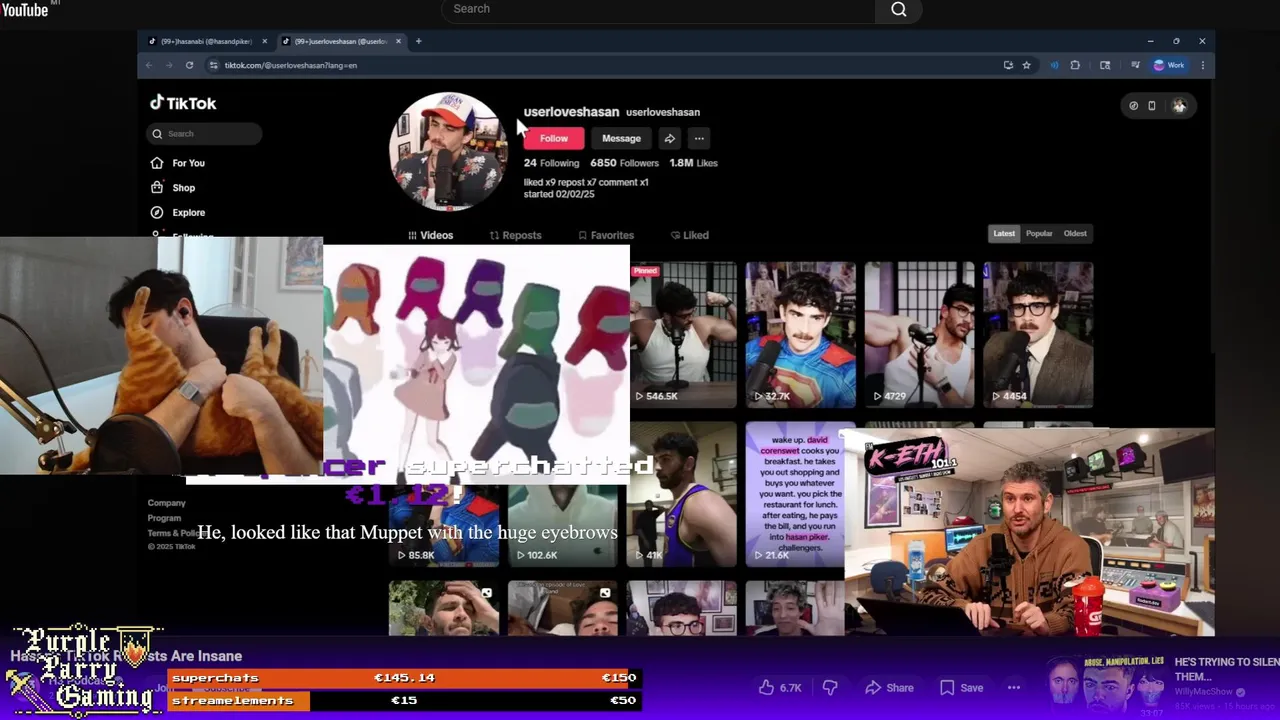Open the browser three-dot menu
This screenshot has width=1280, height=720.
1202,65
